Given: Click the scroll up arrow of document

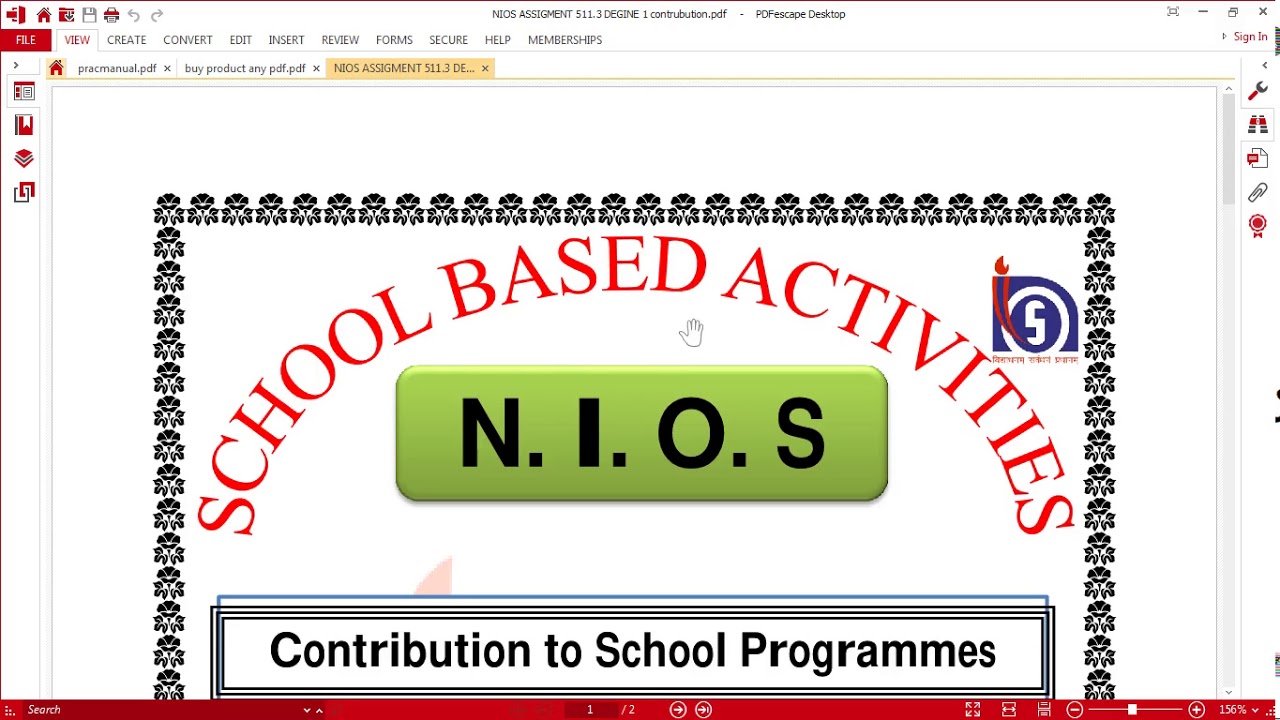Looking at the screenshot, I should point(1228,90).
